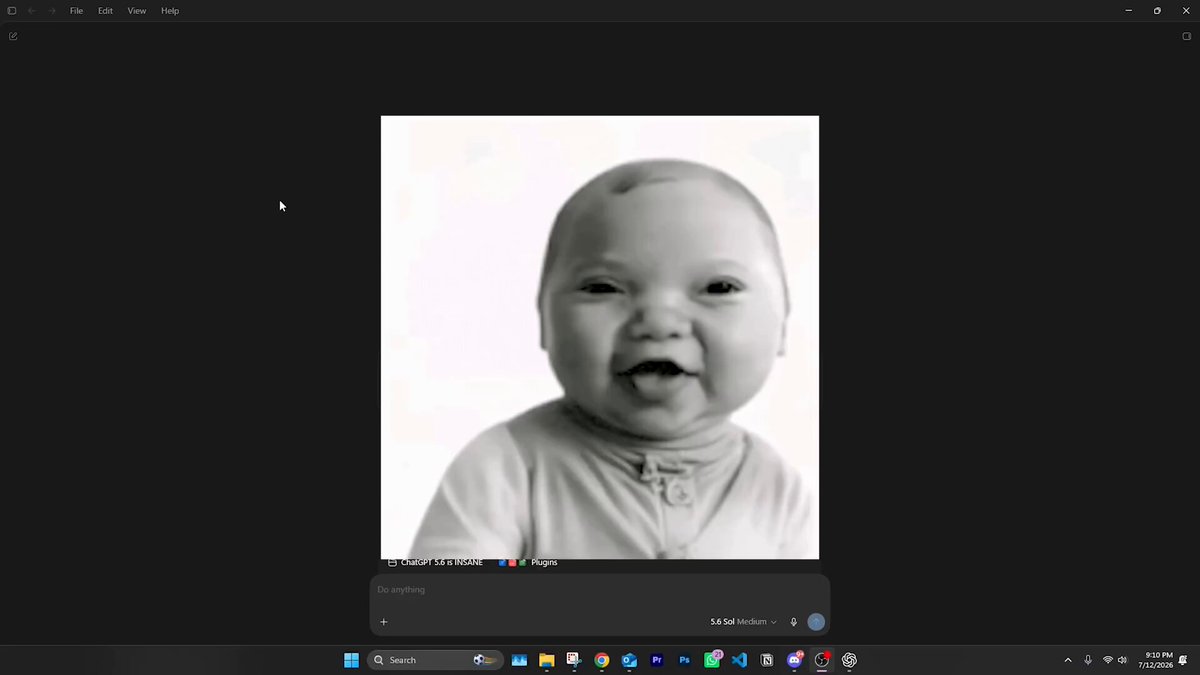
Task: Start voice input with the microphone icon
Action: click(794, 622)
